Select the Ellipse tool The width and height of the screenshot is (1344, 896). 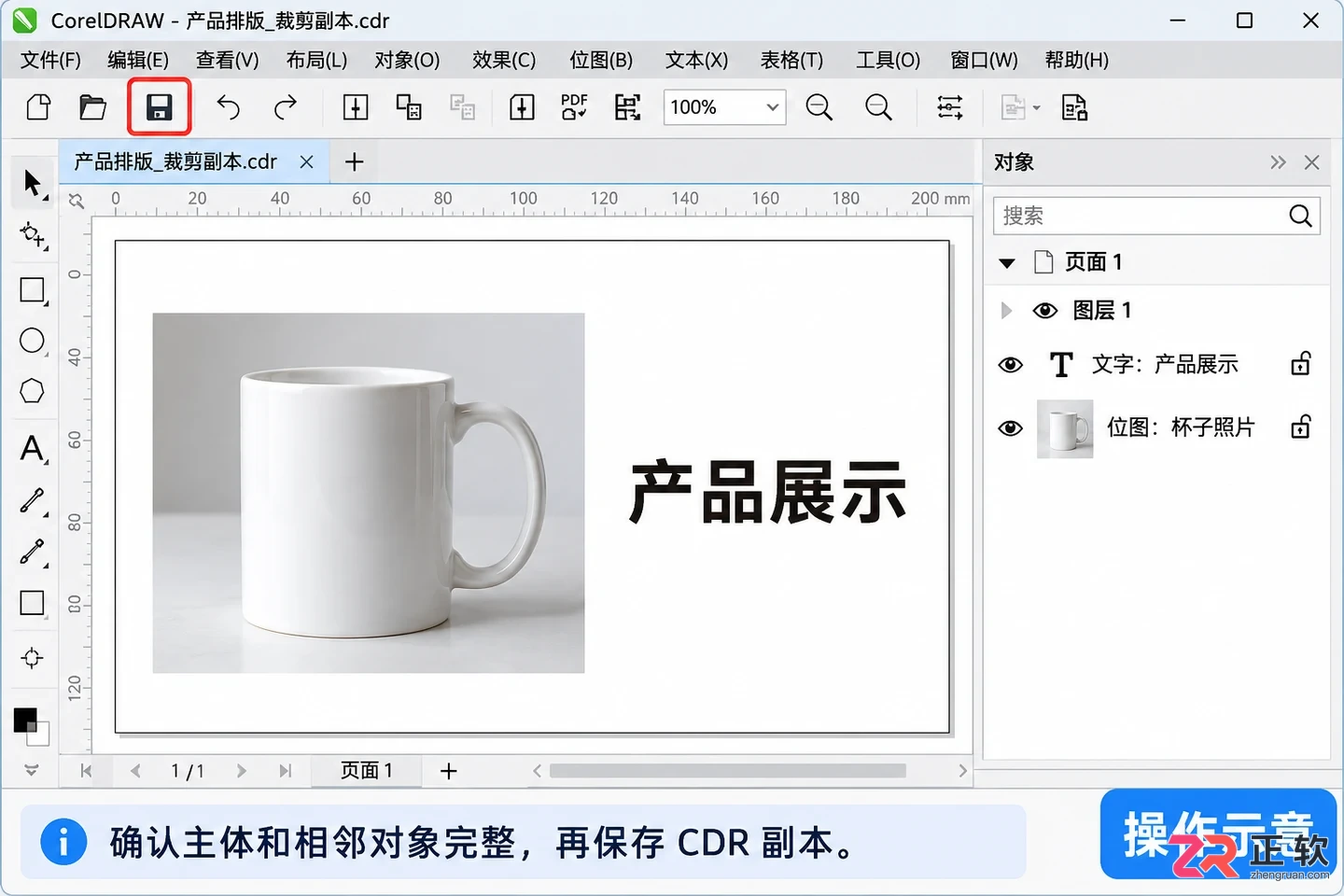coord(33,341)
